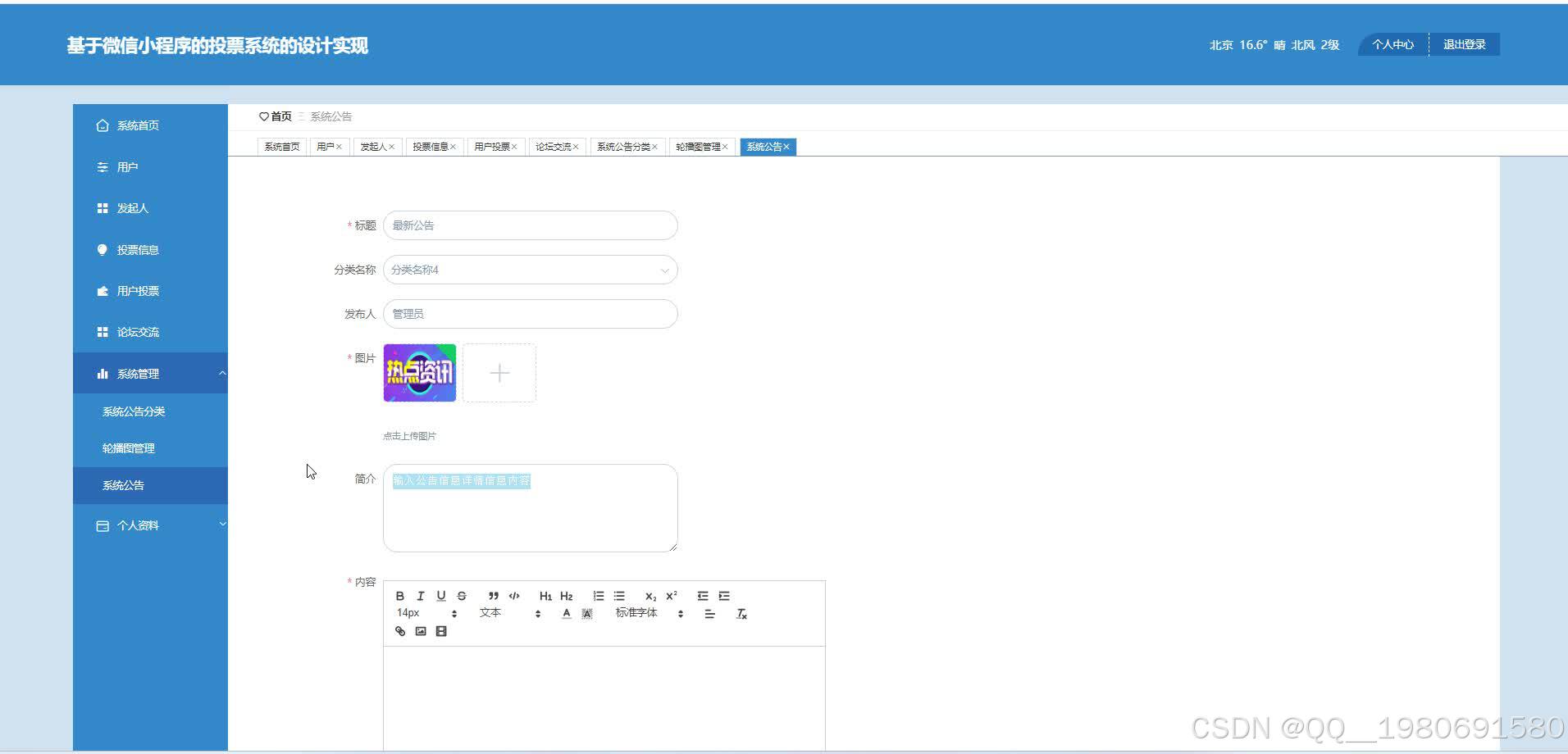Create an ordered list
1568x754 pixels.
point(599,596)
